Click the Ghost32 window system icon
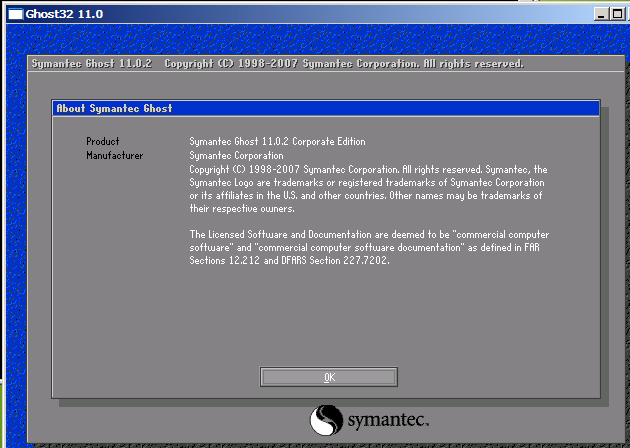630x448 pixels. point(14,14)
